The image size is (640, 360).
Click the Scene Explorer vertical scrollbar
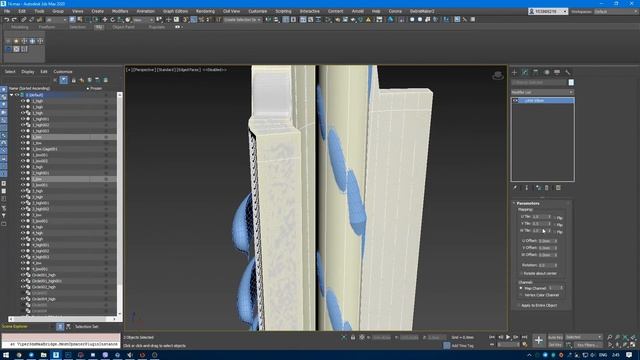click(x=120, y=203)
